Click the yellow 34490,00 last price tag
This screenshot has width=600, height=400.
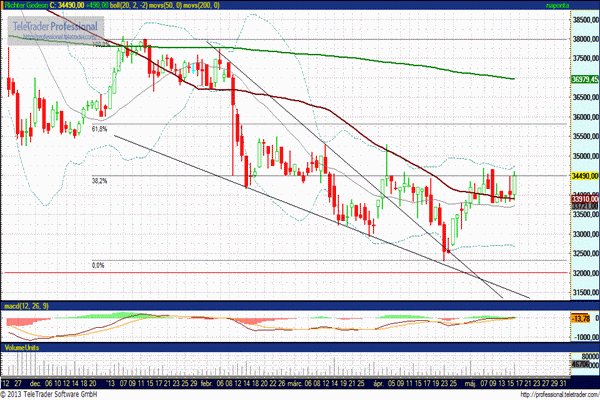[x=585, y=176]
